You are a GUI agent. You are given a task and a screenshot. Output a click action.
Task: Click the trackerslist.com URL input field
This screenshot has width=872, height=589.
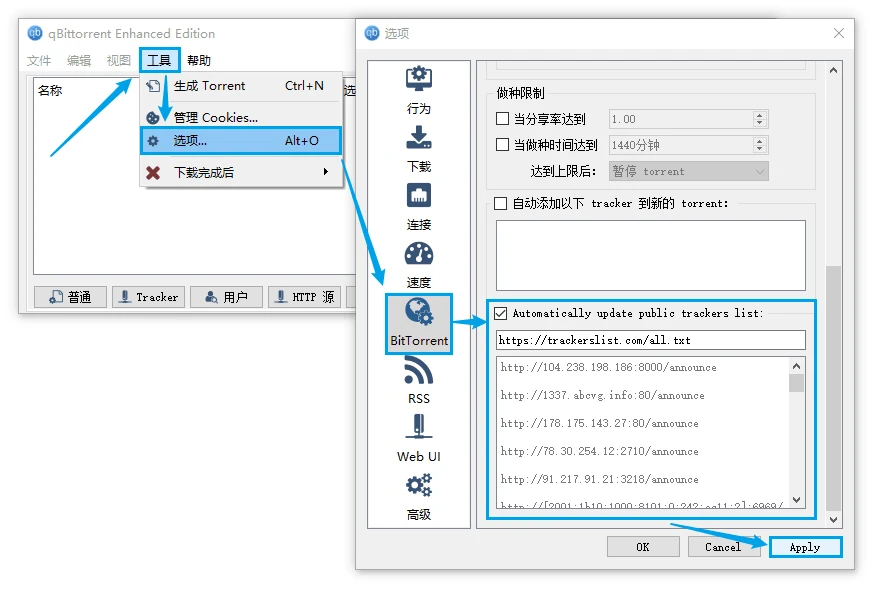pyautogui.click(x=650, y=340)
